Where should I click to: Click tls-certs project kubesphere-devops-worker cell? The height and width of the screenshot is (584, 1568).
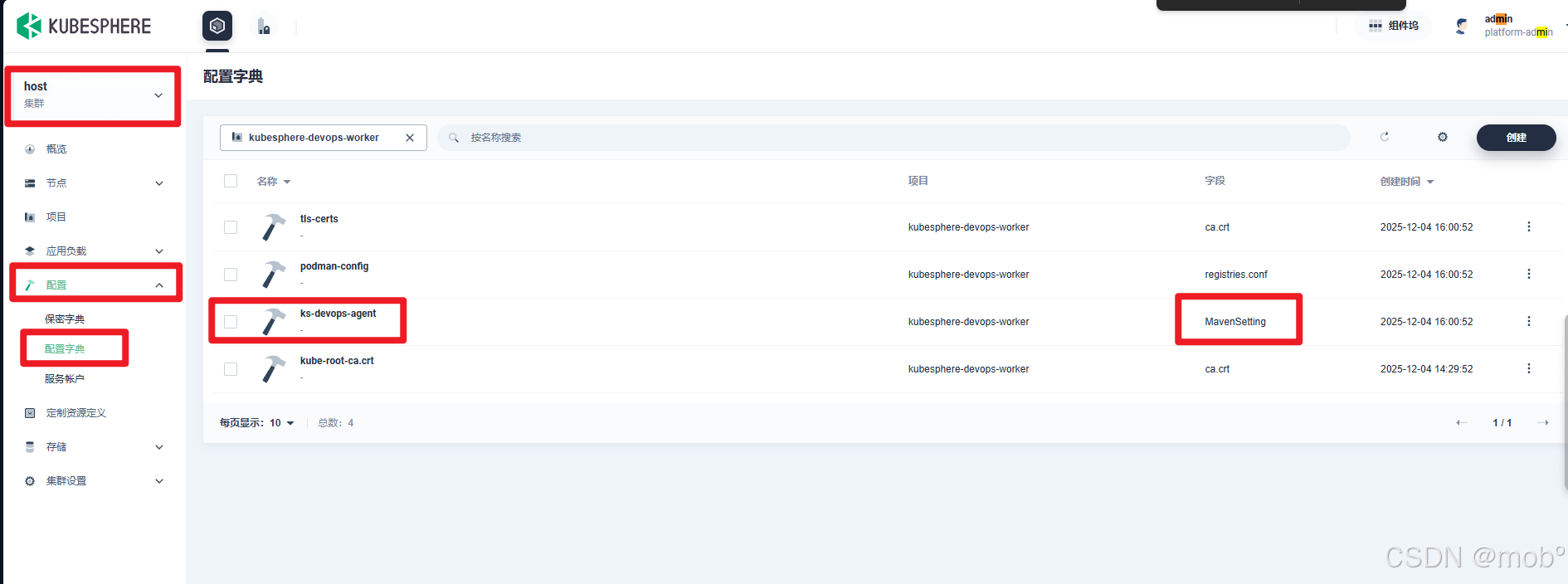[968, 227]
